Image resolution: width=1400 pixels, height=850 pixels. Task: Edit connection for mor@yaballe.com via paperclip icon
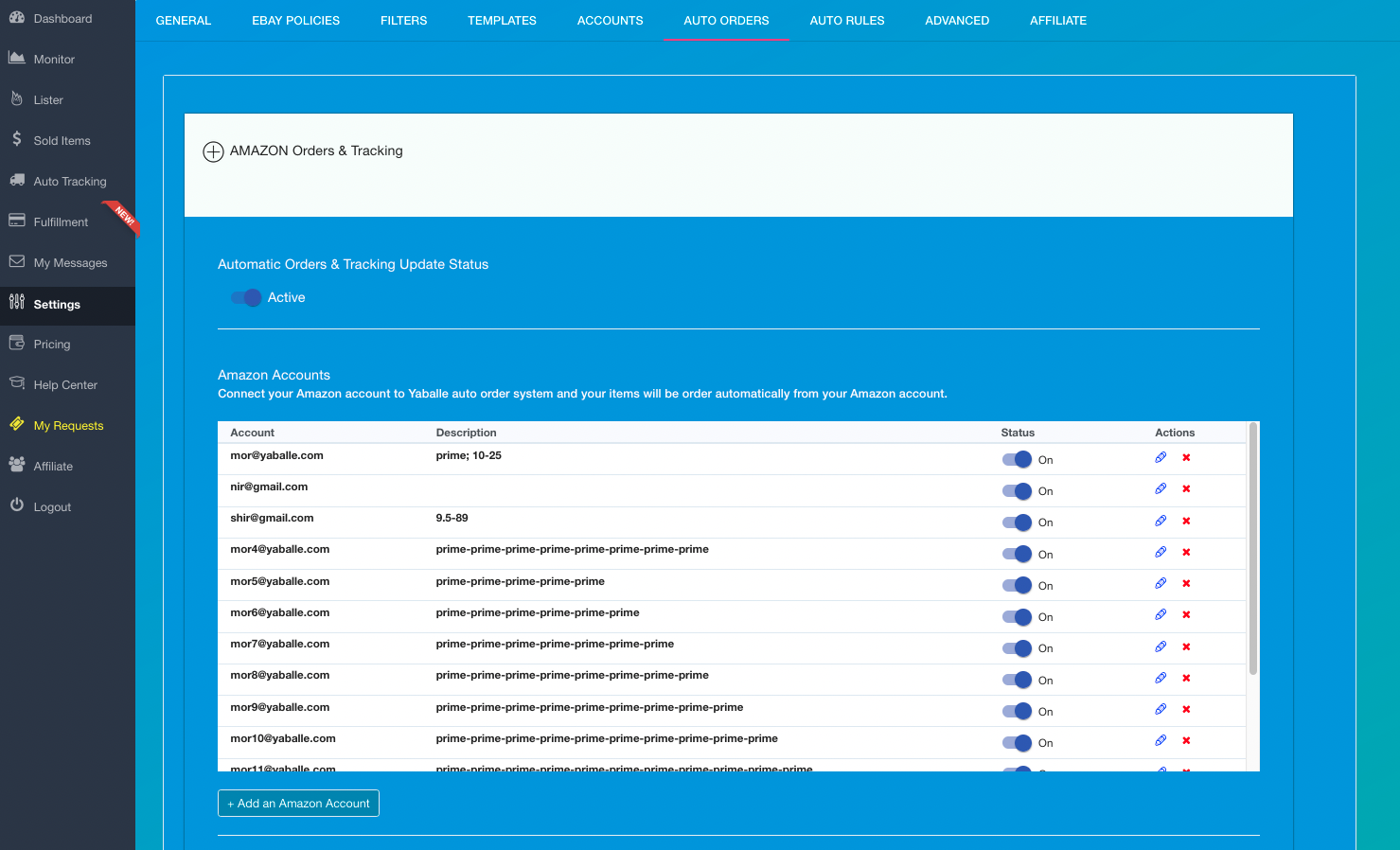pos(1161,457)
